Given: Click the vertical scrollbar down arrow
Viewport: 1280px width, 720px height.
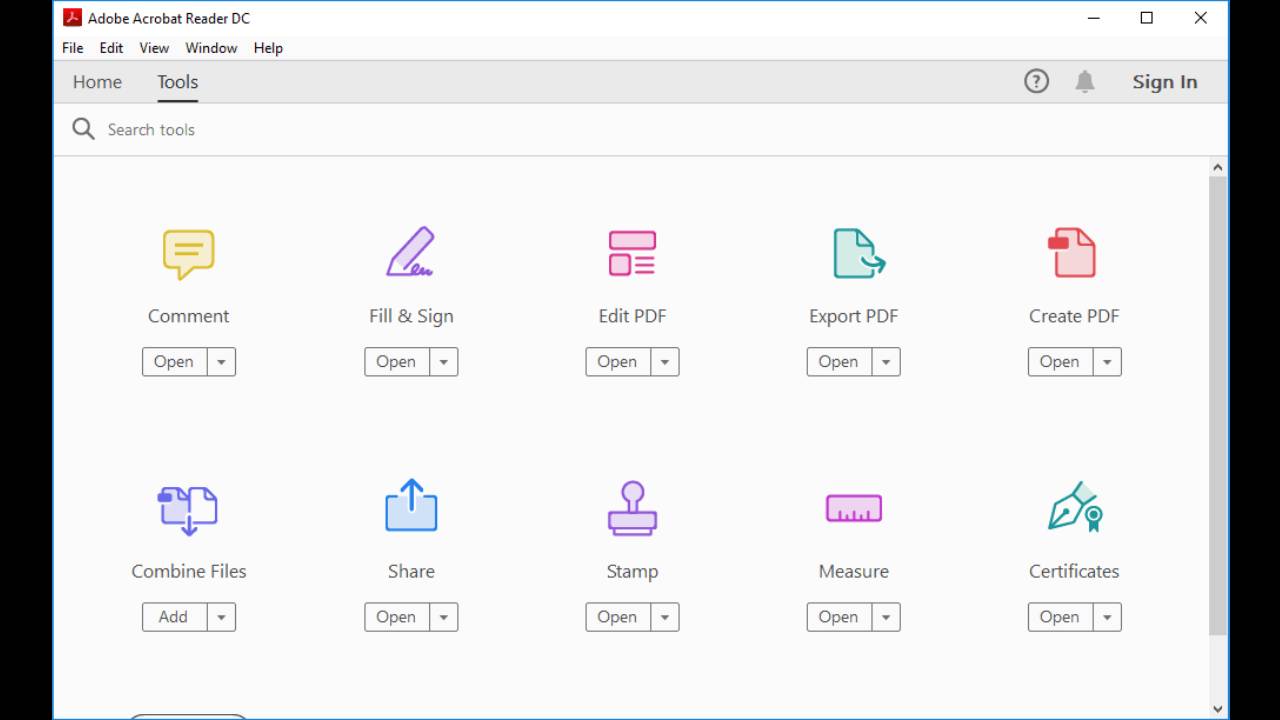Looking at the screenshot, I should coord(1217,709).
